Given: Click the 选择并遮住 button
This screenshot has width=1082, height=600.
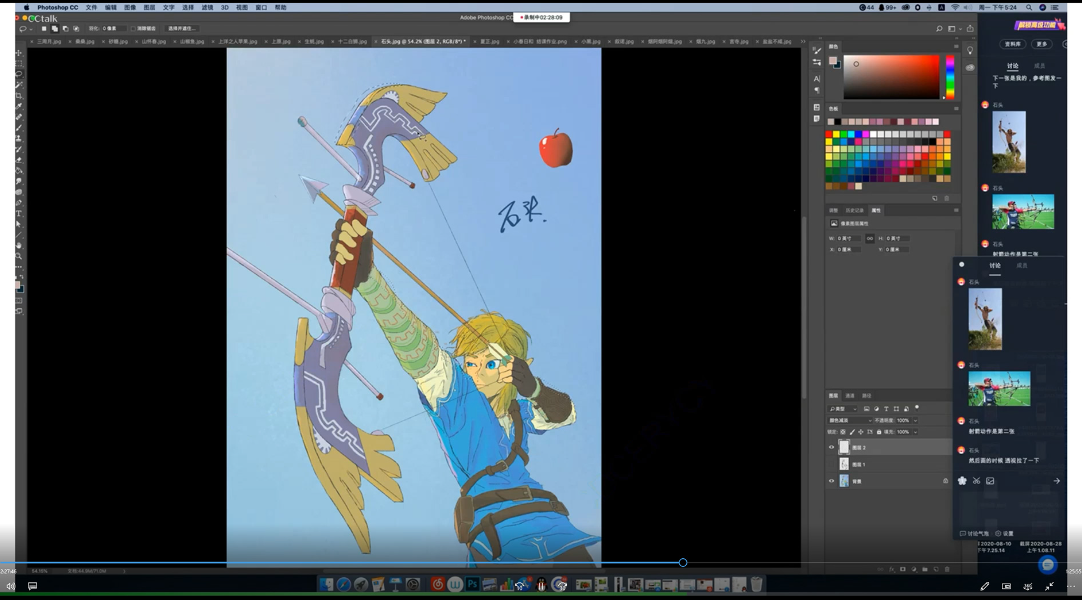Looking at the screenshot, I should [181, 29].
